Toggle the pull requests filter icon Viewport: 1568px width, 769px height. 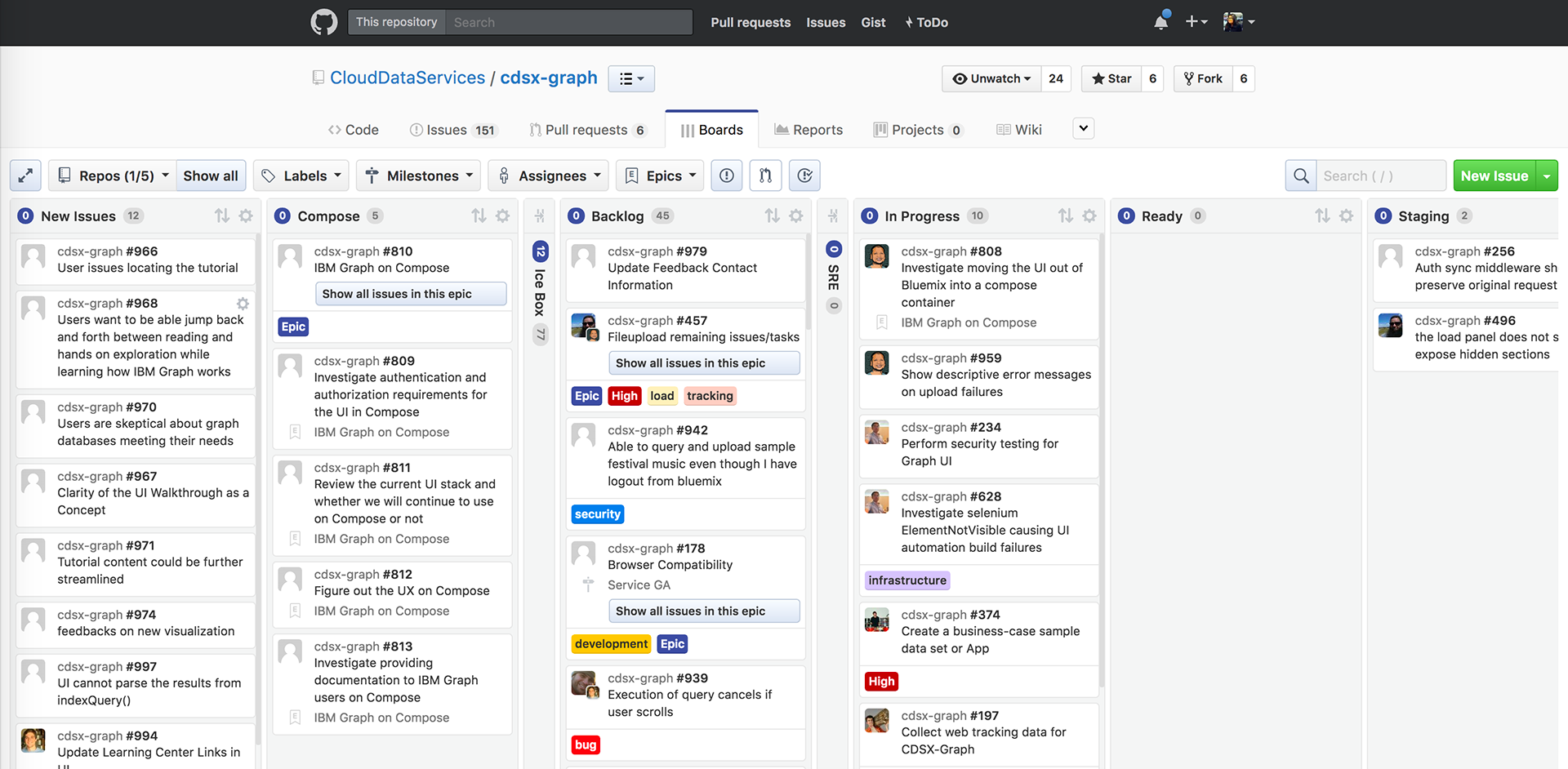click(766, 176)
